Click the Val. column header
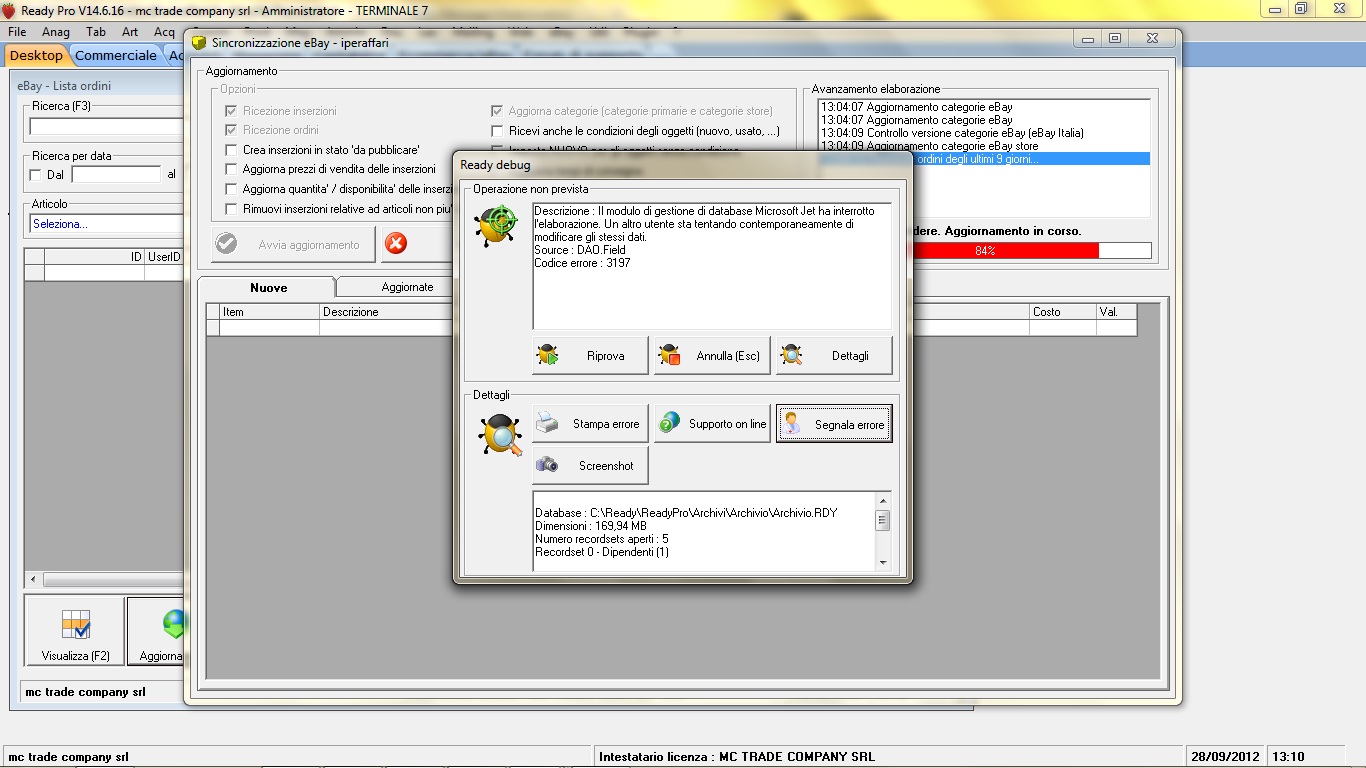Viewport: 1366px width, 768px height. [1116, 312]
